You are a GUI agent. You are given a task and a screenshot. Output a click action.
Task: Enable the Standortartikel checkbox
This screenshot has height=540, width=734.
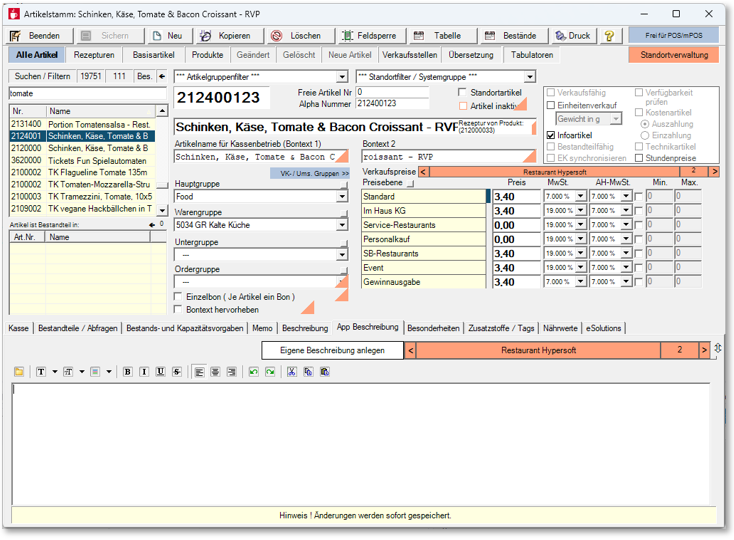[463, 92]
